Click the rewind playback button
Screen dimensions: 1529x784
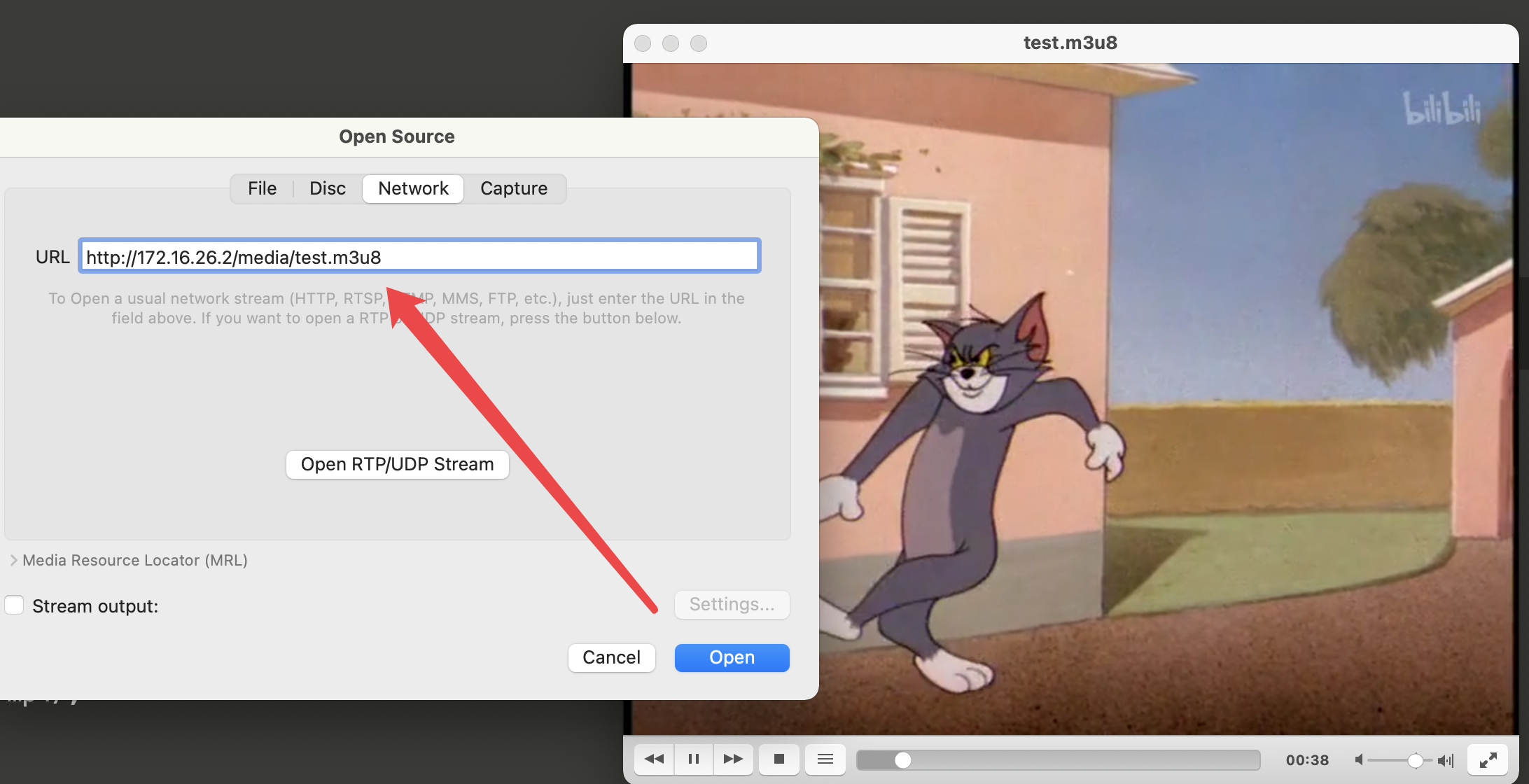point(654,759)
